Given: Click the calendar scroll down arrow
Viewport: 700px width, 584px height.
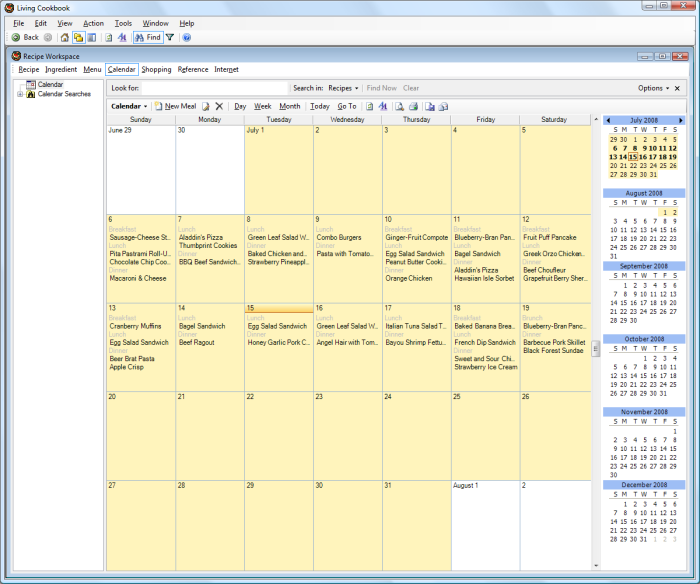Looking at the screenshot, I should click(596, 566).
